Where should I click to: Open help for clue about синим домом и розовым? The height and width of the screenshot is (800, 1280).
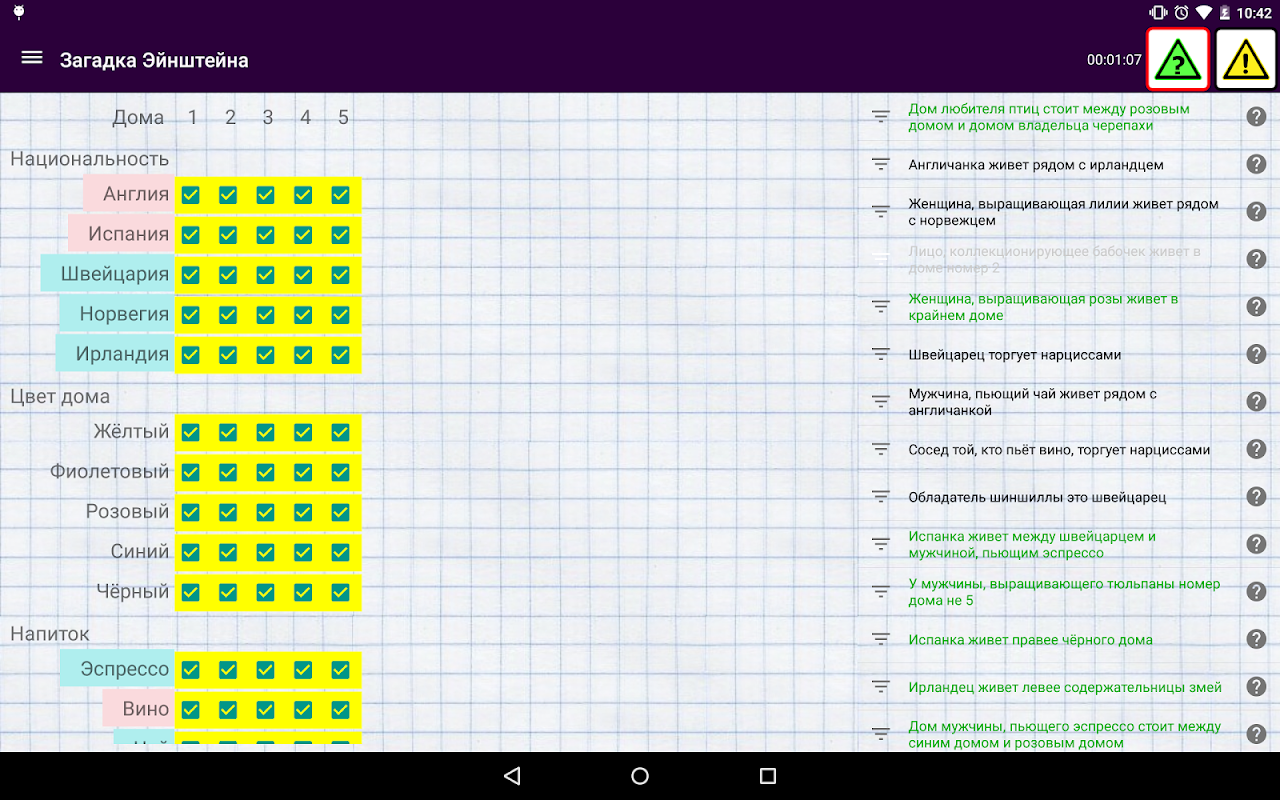[x=1256, y=734]
